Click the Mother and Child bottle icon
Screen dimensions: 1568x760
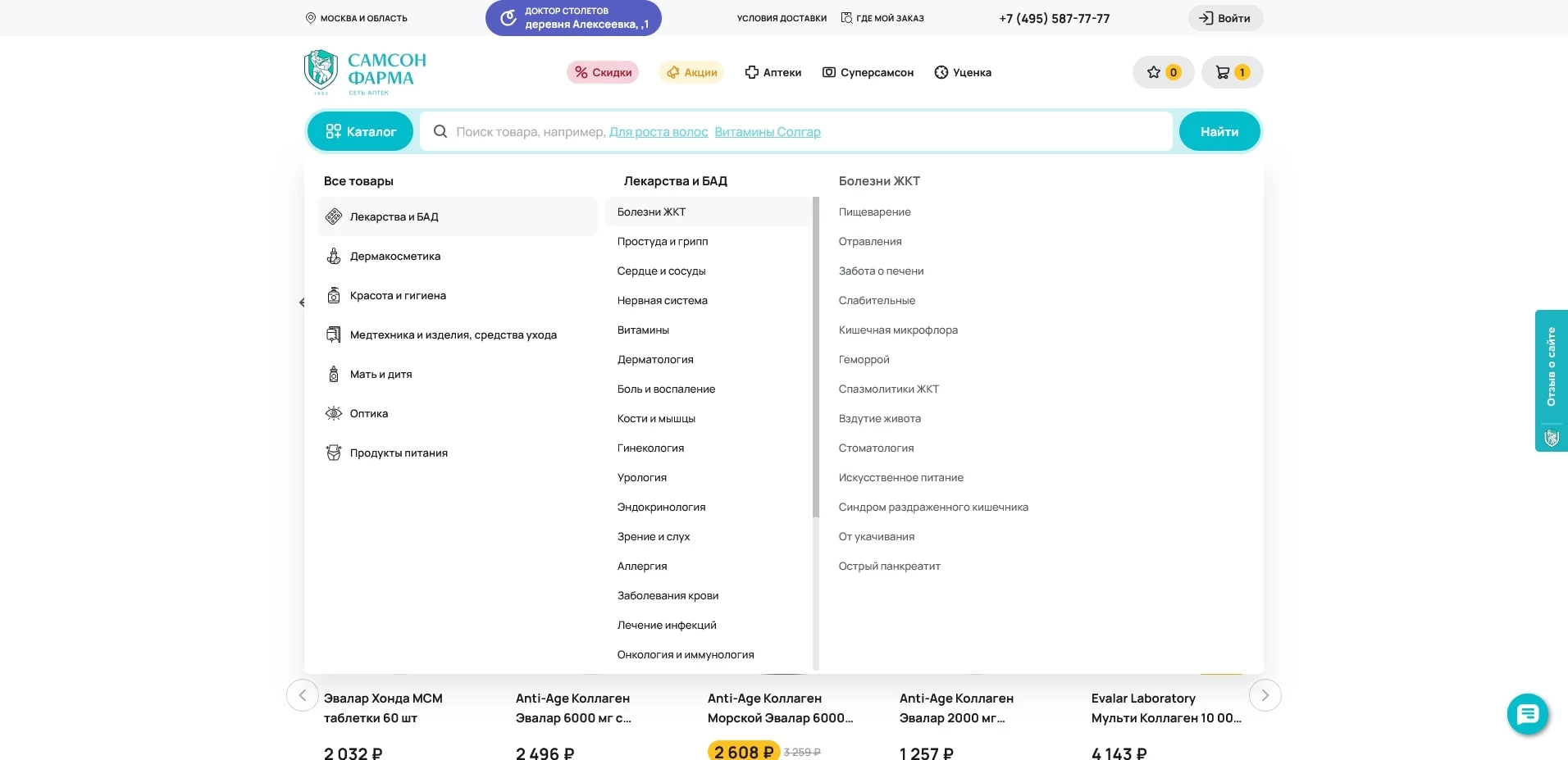[334, 374]
